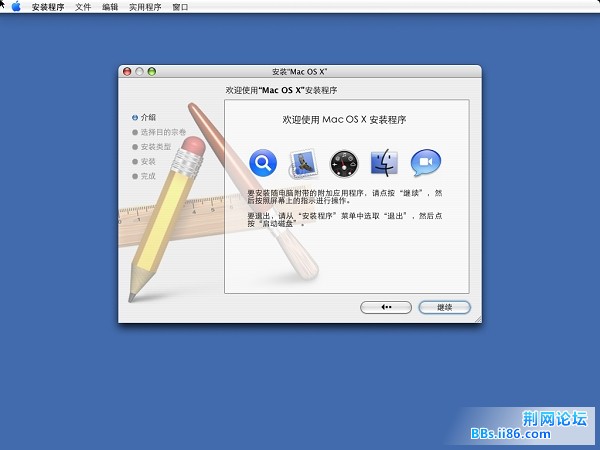The image size is (600, 450).
Task: Select the 选择目的宗卷 step
Action: click(159, 132)
